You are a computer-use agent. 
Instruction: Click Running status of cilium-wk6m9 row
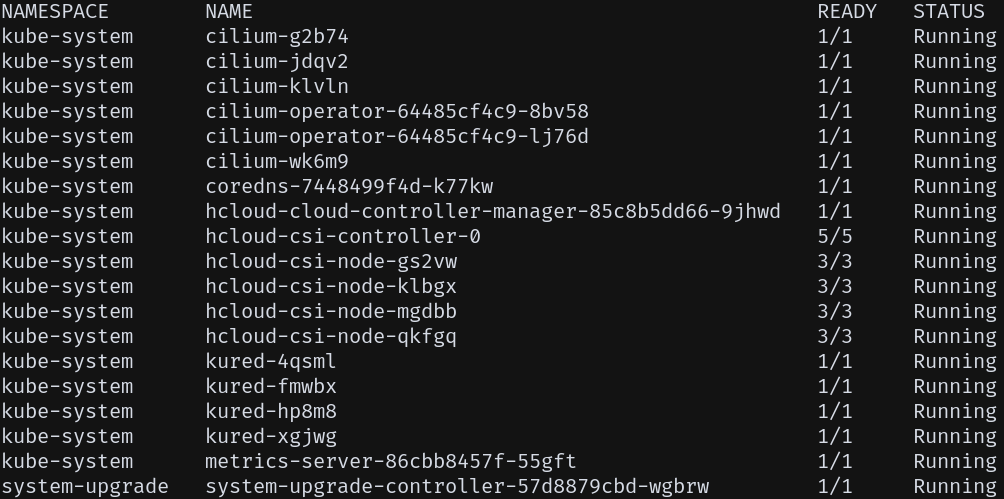tap(954, 162)
